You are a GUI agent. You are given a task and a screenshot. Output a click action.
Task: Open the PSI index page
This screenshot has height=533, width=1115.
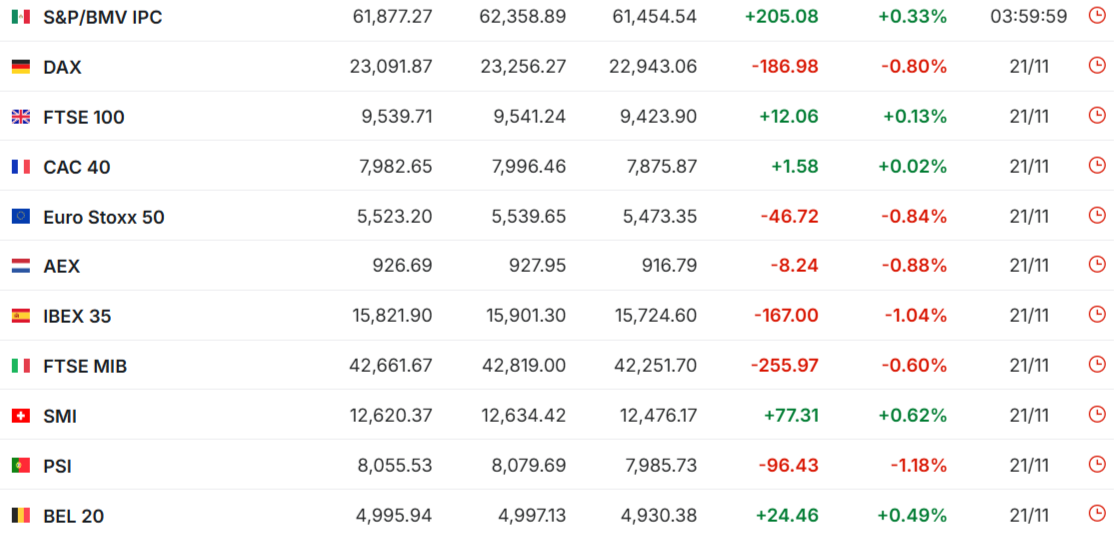click(x=57, y=466)
